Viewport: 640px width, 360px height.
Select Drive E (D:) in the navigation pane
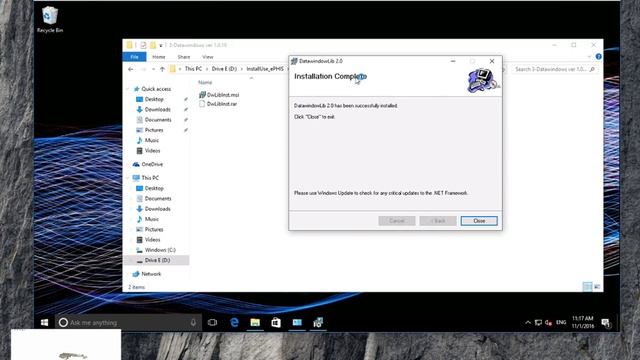[x=157, y=260]
